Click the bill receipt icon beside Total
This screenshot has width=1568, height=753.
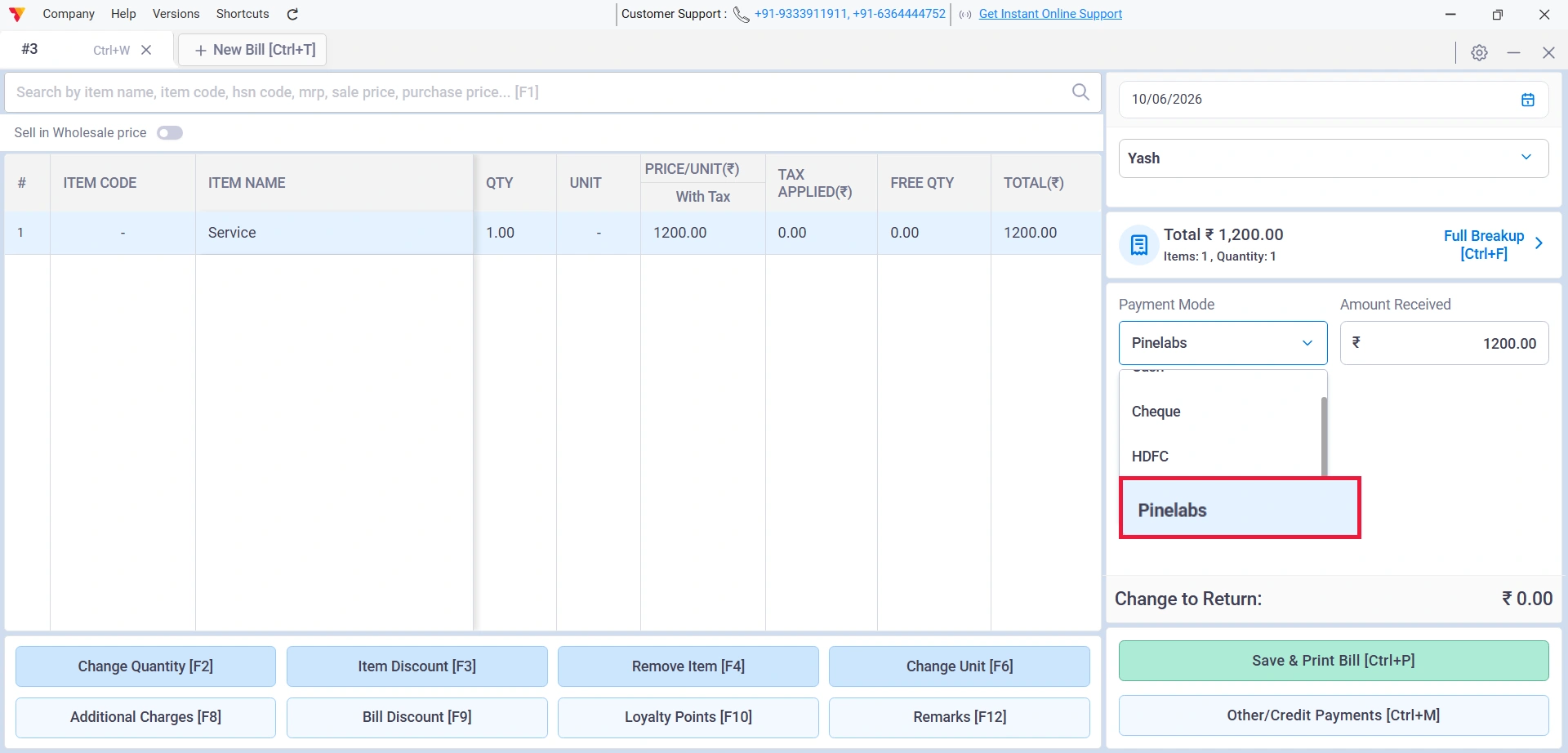(x=1138, y=244)
